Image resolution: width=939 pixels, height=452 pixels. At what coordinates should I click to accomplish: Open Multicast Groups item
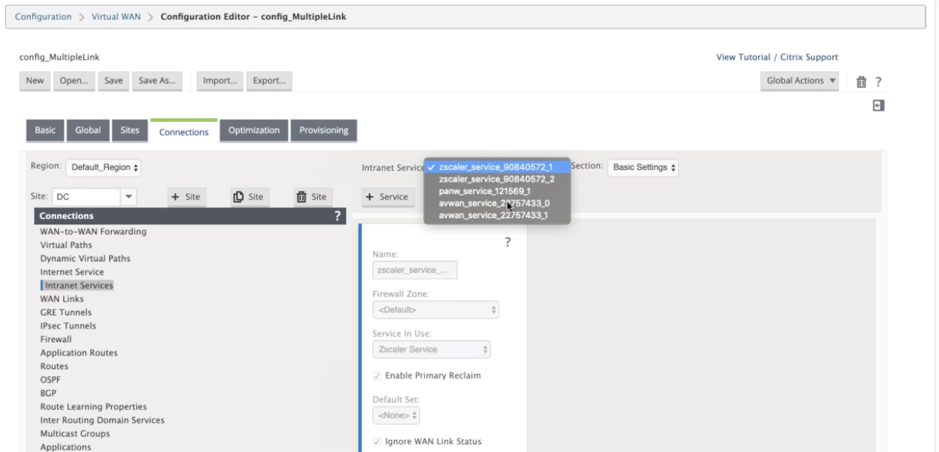click(x=75, y=433)
